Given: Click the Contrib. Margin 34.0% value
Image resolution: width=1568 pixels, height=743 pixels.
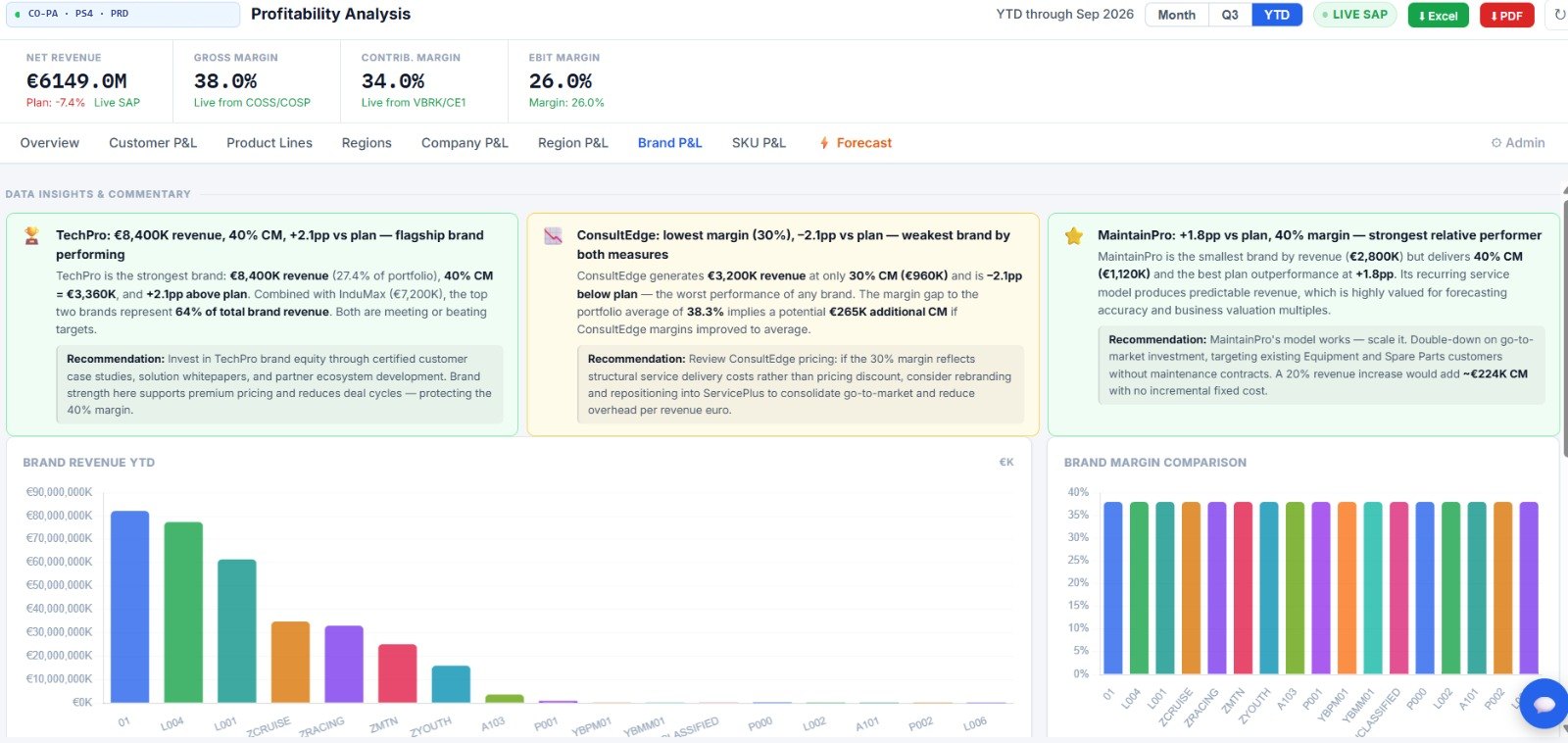Looking at the screenshot, I should (393, 81).
